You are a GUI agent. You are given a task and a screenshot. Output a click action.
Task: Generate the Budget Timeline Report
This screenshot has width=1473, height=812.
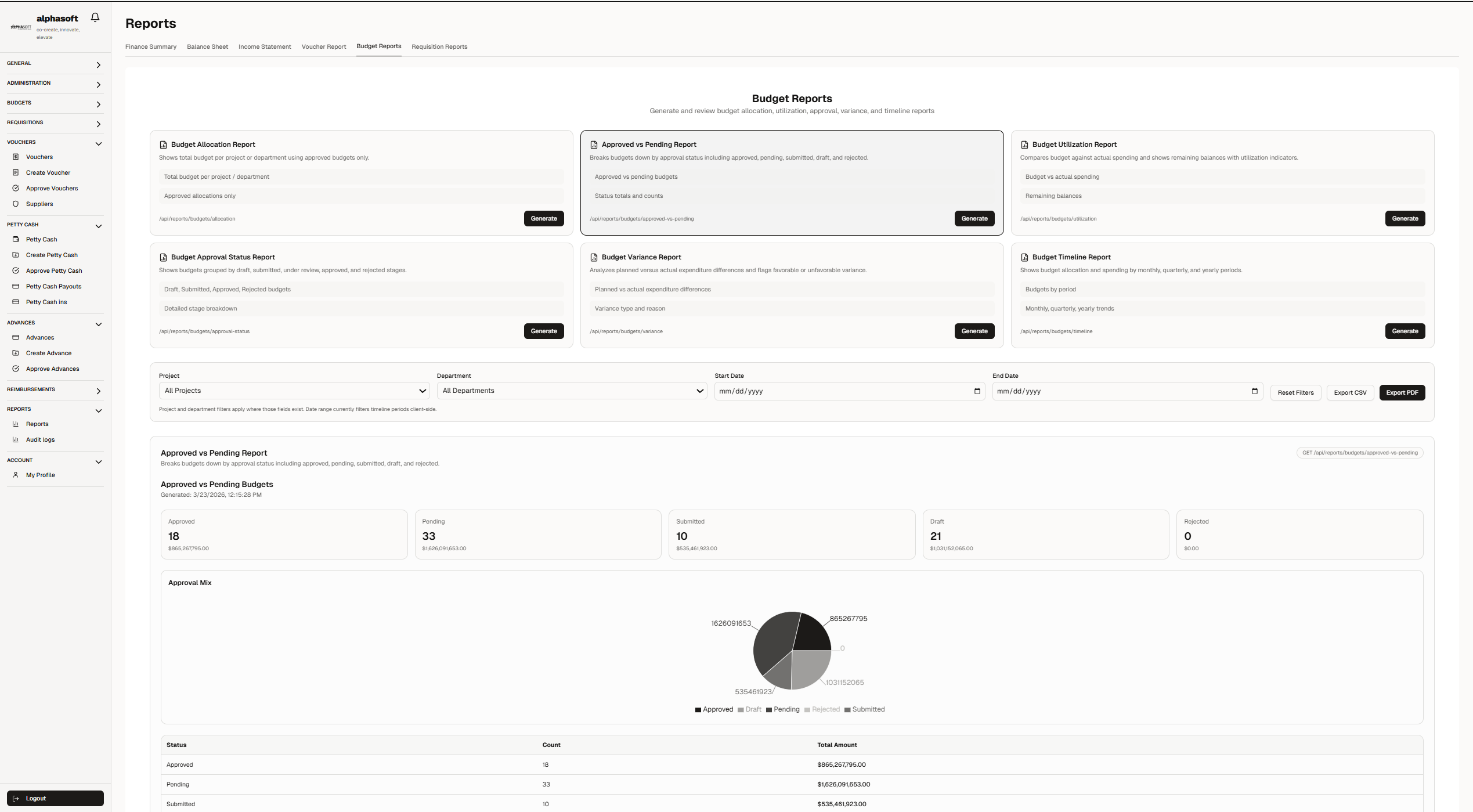(x=1405, y=331)
